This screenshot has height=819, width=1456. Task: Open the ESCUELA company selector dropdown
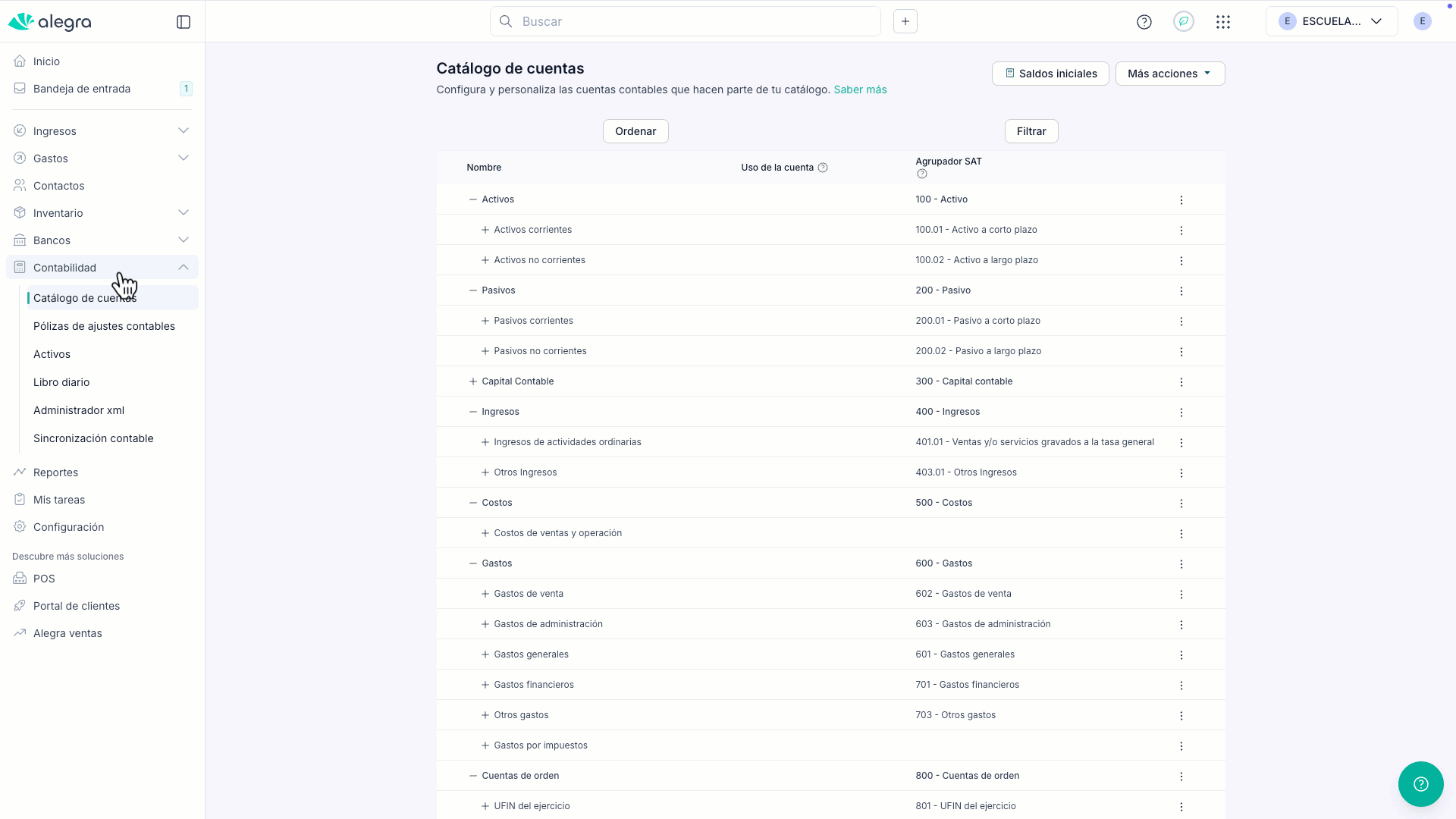point(1331,21)
